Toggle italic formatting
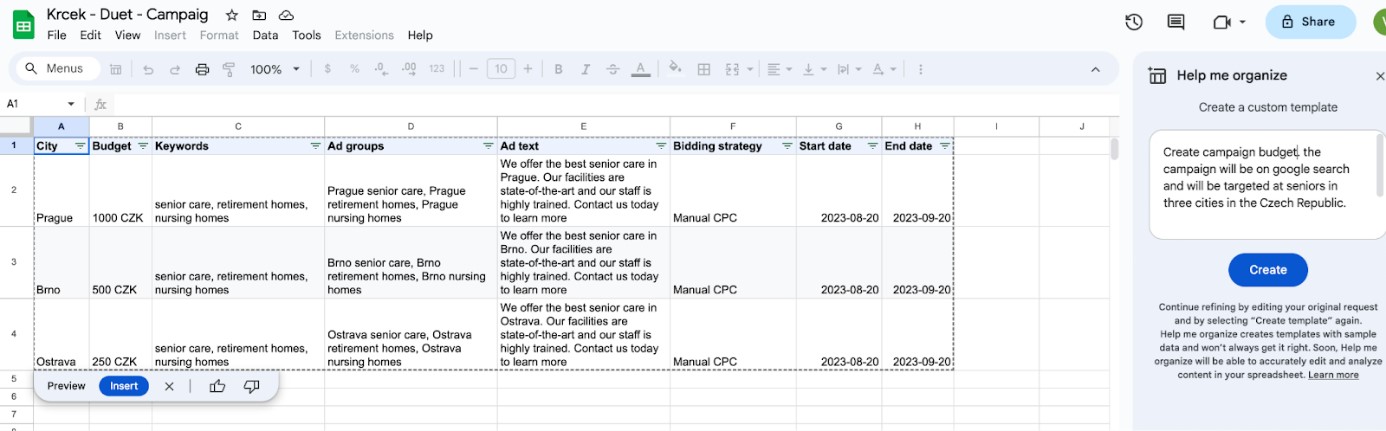Image resolution: width=1386 pixels, height=431 pixels. pyautogui.click(x=586, y=70)
